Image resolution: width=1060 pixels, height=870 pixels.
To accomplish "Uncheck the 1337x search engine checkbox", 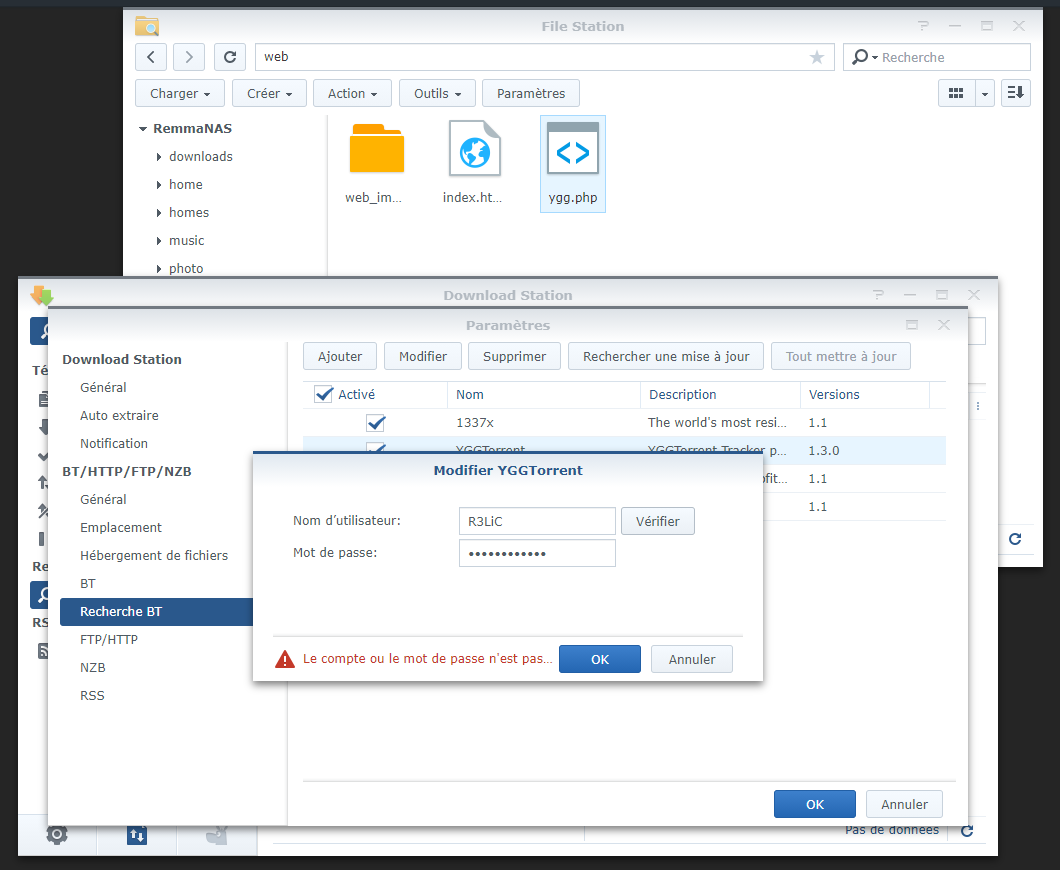I will point(376,423).
